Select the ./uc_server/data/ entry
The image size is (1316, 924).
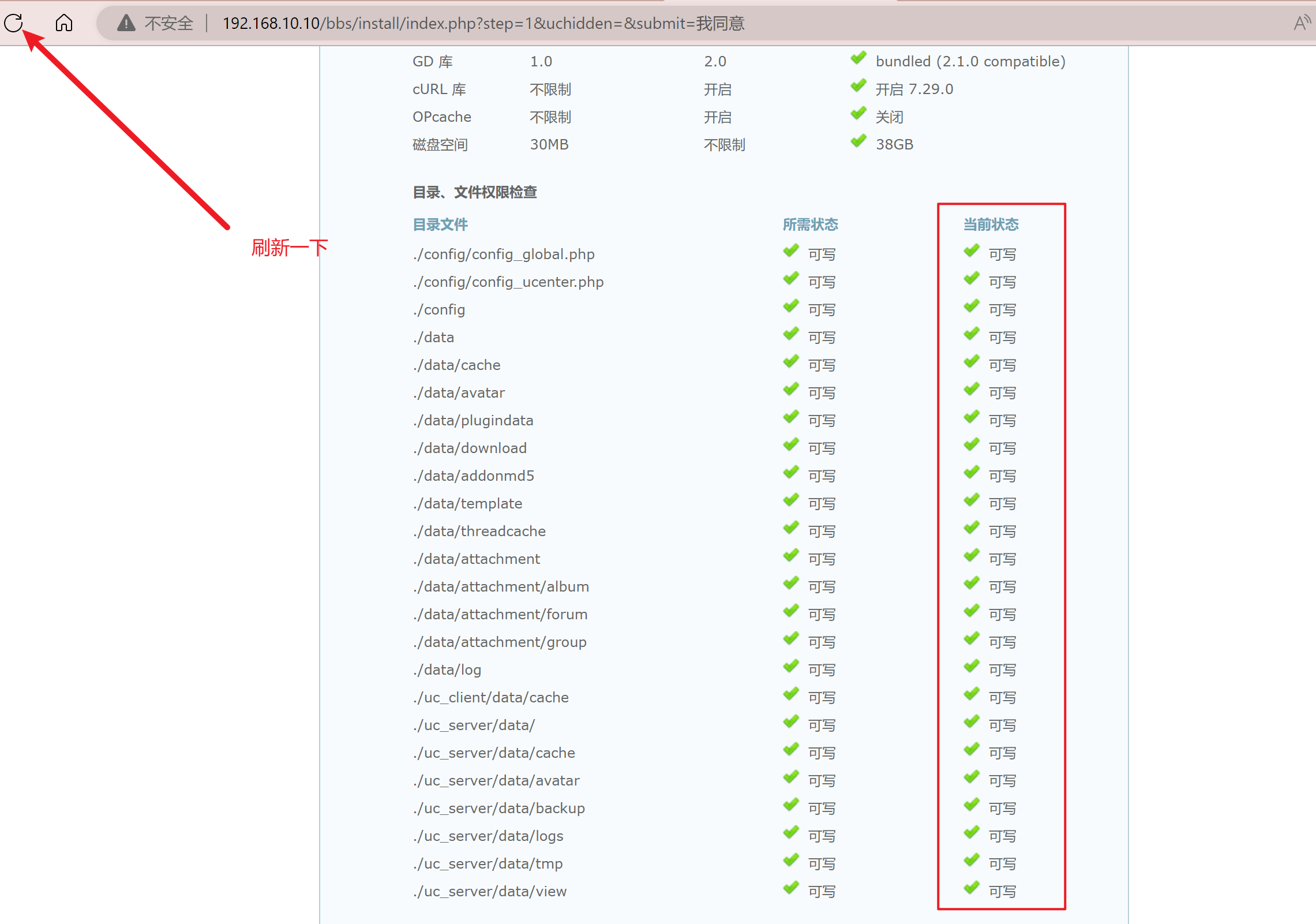click(x=474, y=725)
